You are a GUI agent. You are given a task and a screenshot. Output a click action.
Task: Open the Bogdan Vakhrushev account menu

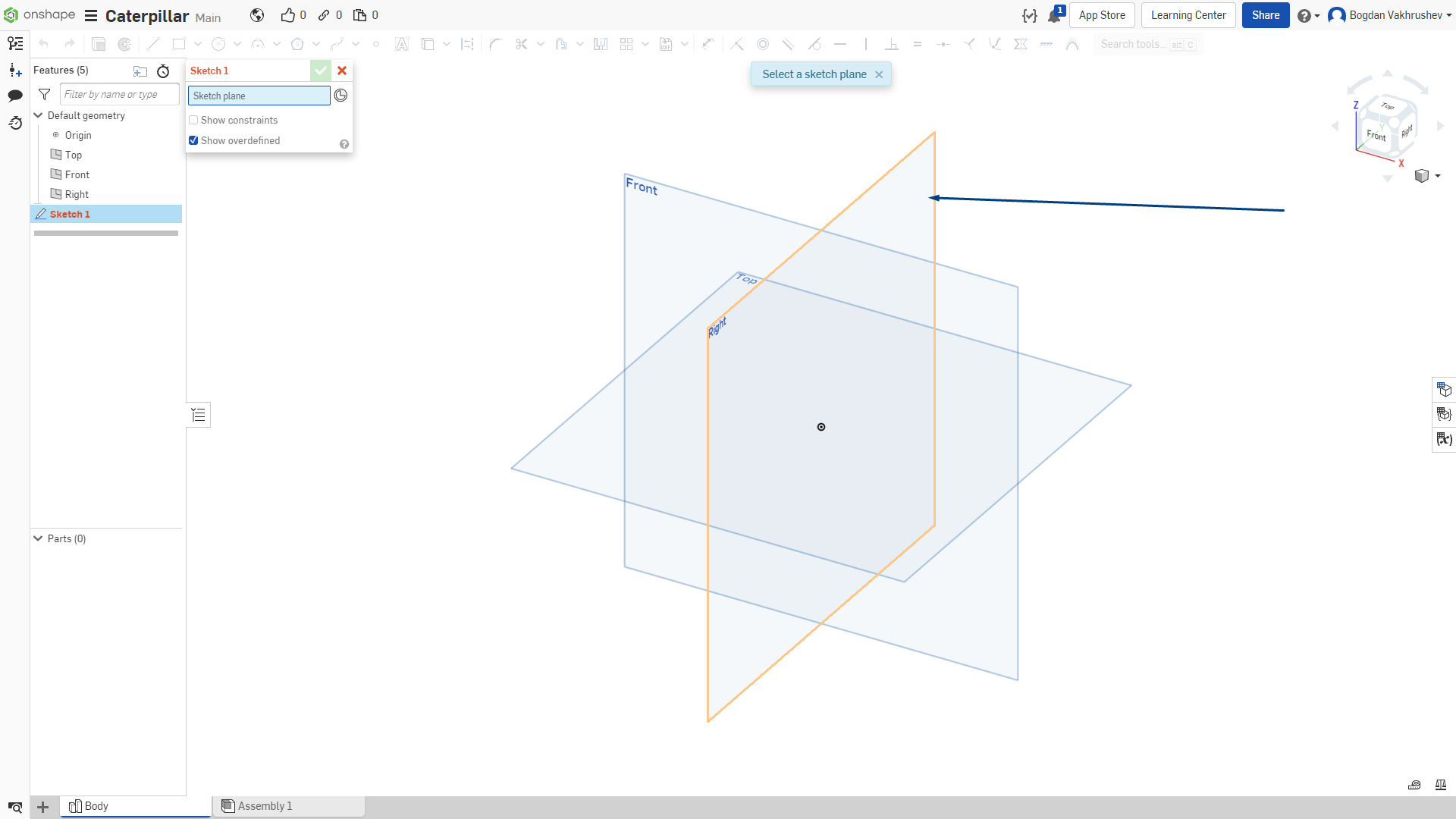[1390, 15]
